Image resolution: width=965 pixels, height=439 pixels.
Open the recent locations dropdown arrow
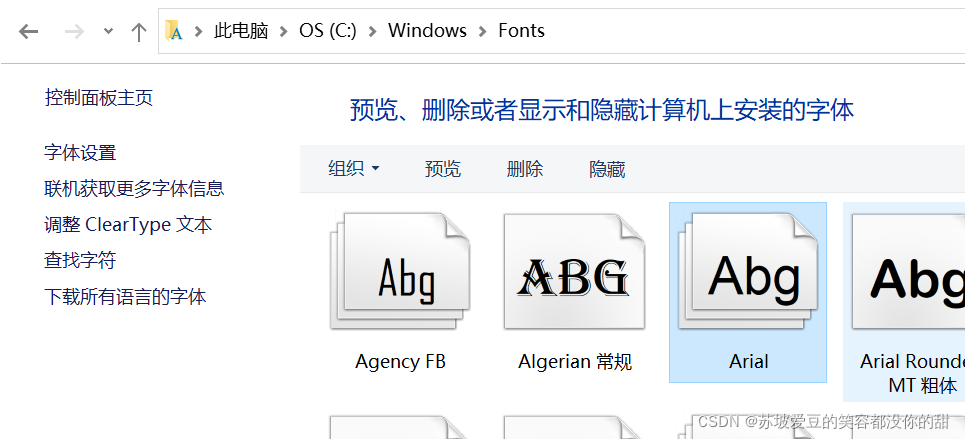(108, 31)
